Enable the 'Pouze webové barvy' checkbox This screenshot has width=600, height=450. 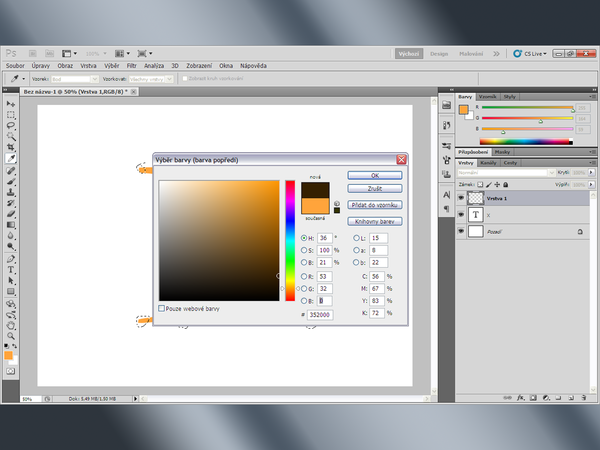tap(162, 309)
